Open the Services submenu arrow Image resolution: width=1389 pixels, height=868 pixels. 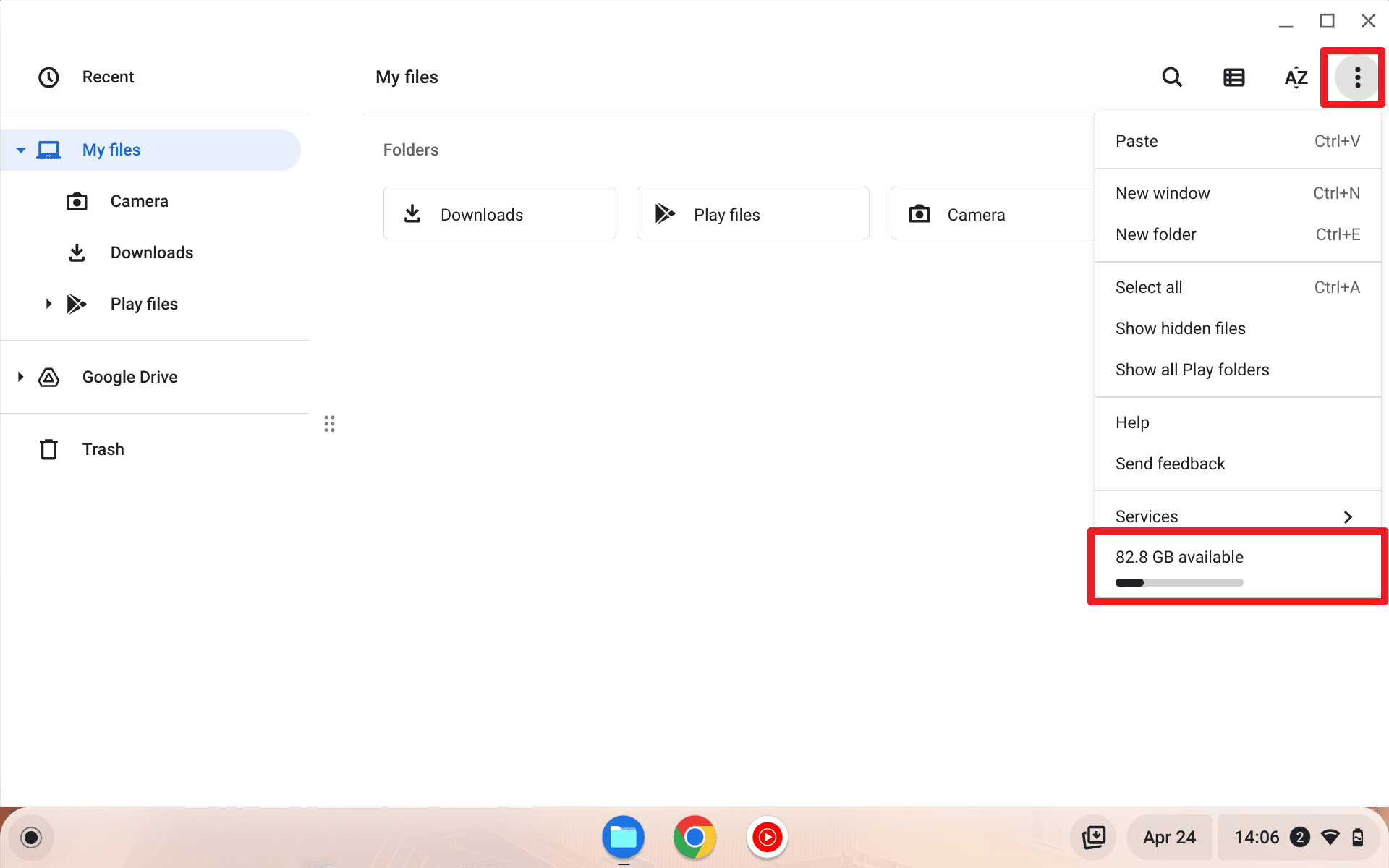1348,516
